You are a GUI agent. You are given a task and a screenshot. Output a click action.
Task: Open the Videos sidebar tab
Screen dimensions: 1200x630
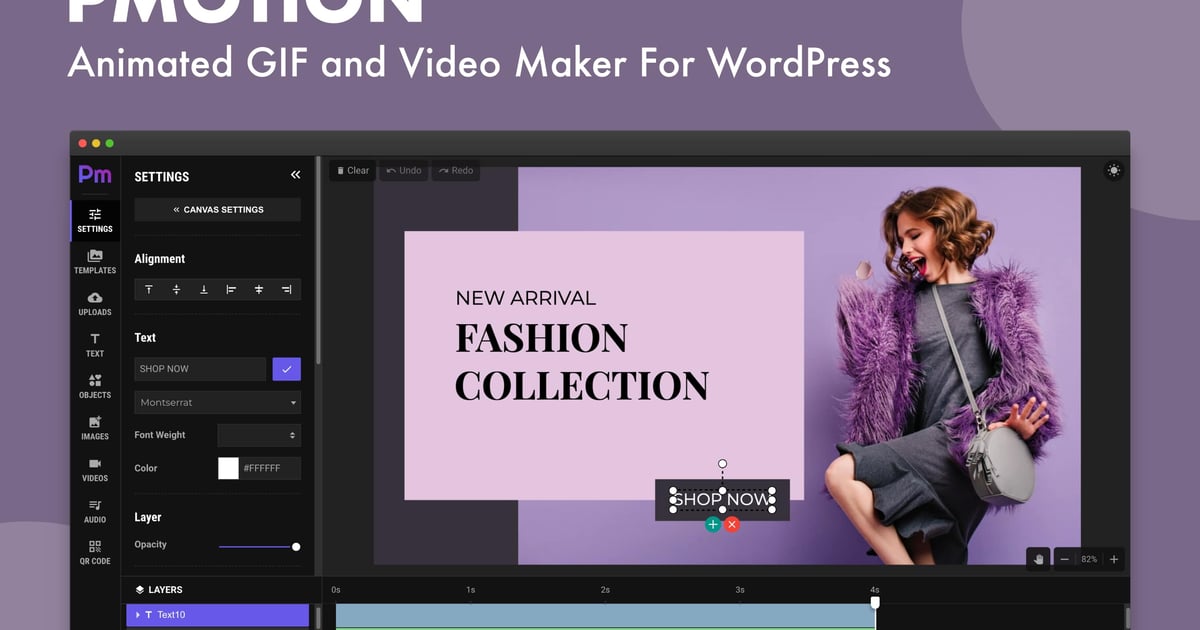click(x=95, y=470)
